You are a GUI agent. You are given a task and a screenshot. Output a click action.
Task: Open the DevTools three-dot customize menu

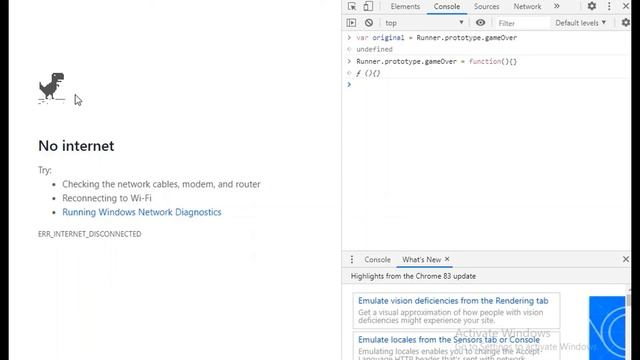(609, 6)
